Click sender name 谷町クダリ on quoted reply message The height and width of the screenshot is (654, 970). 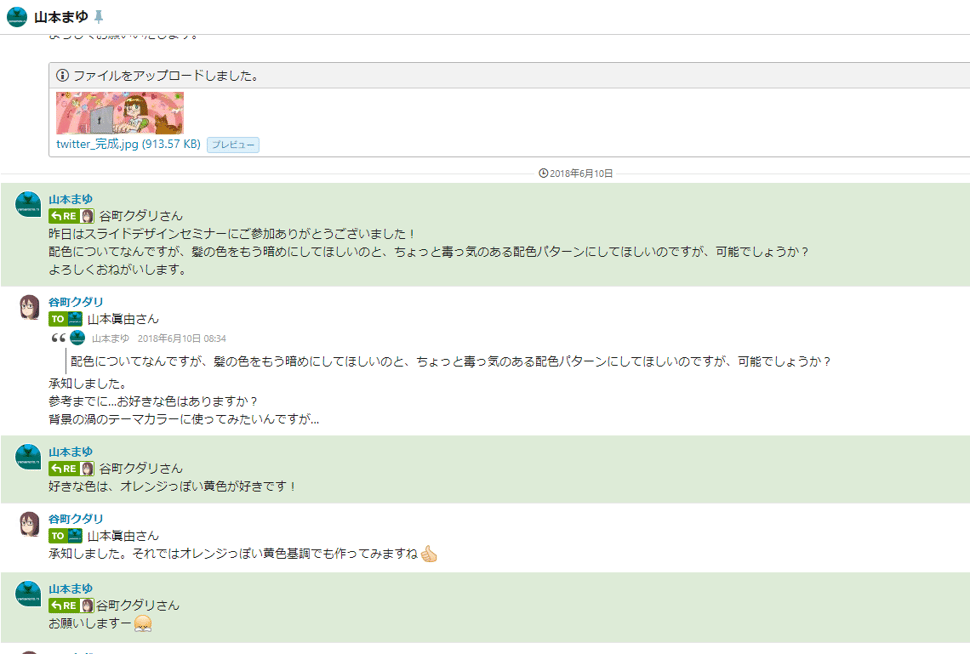click(76, 302)
